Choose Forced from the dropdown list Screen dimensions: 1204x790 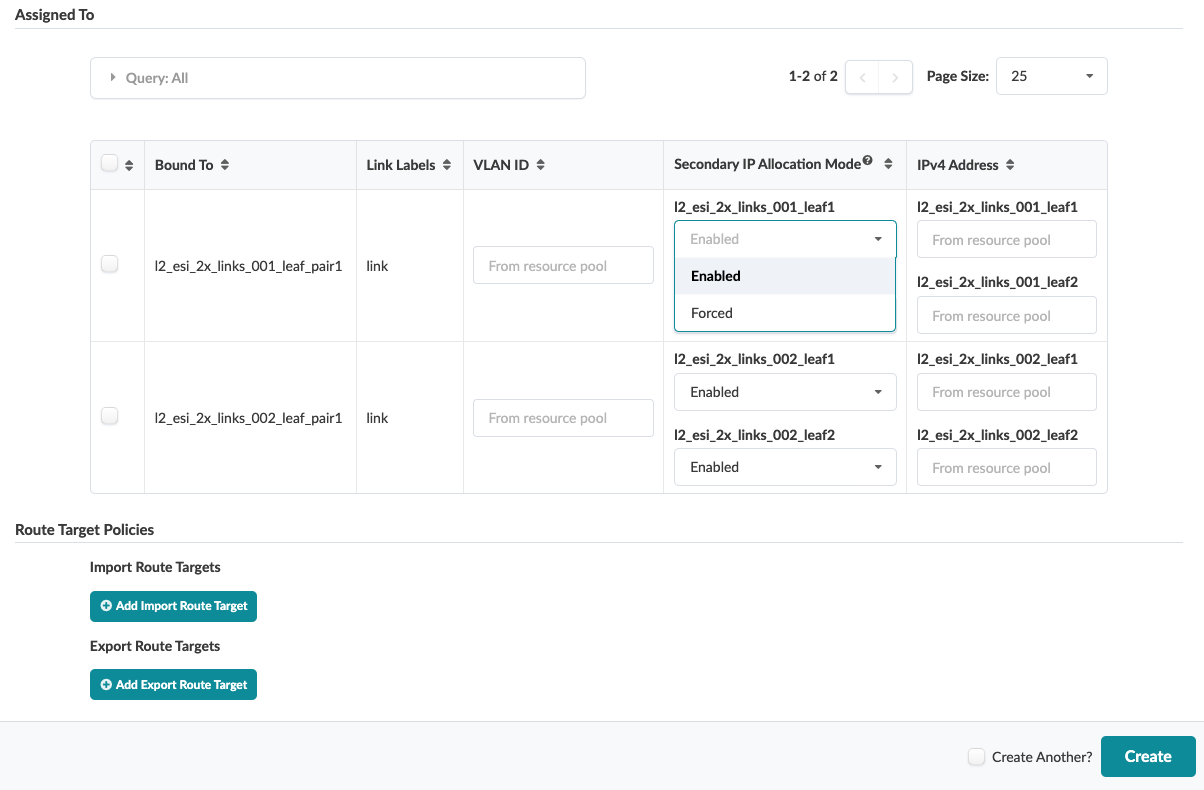712,313
